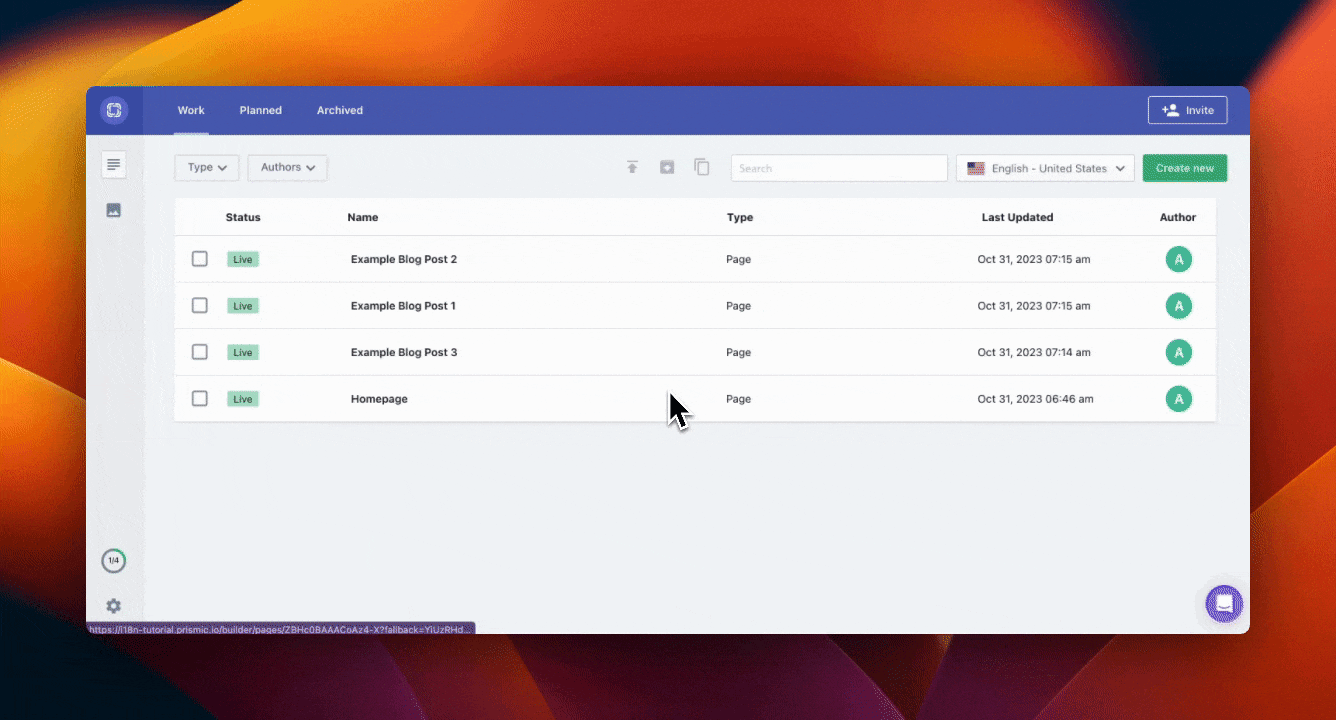Image resolution: width=1336 pixels, height=720 pixels.
Task: Open the chat support bubble
Action: [x=1223, y=604]
